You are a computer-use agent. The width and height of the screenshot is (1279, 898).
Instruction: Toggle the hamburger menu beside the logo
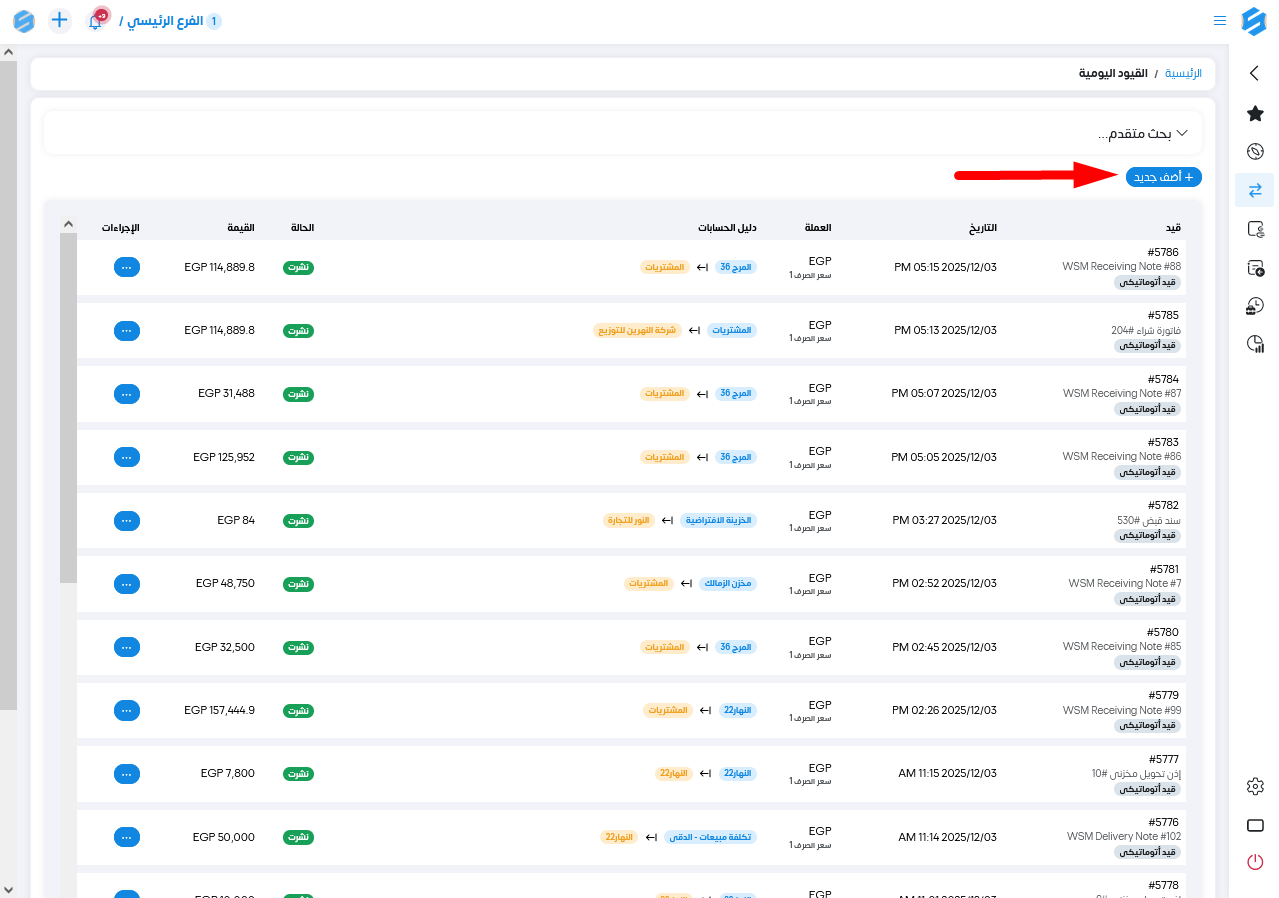click(x=1220, y=21)
